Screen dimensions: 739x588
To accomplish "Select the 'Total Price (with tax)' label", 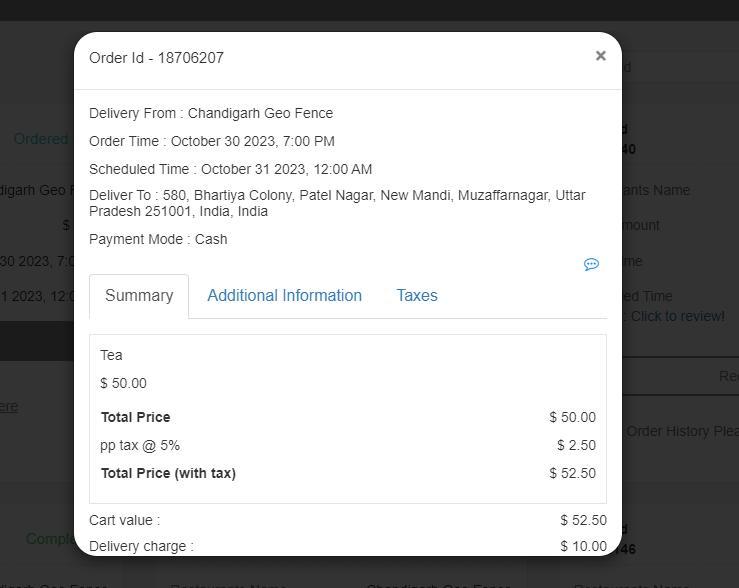I will 168,473.
